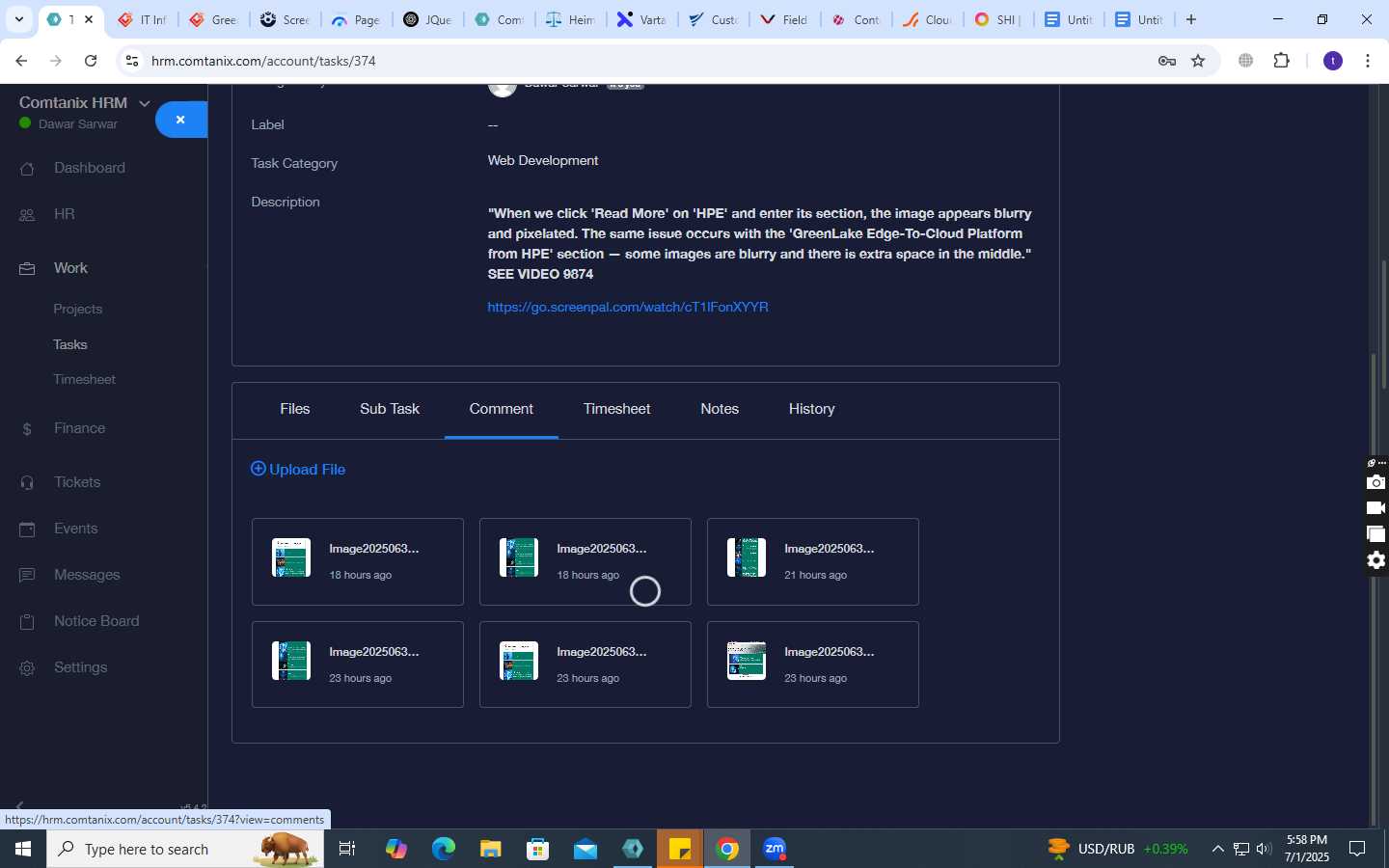The image size is (1389, 868).
Task: Open the tab search dropdown arrow
Action: (18, 19)
